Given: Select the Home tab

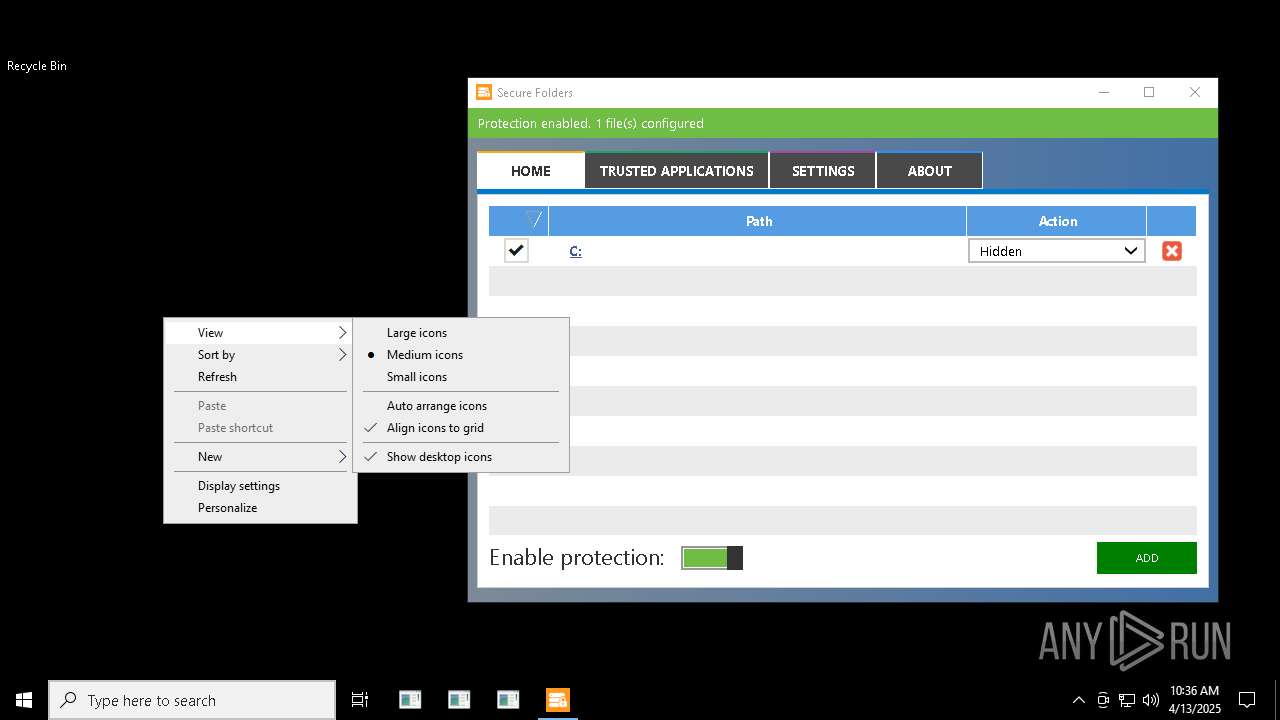Looking at the screenshot, I should [x=531, y=171].
